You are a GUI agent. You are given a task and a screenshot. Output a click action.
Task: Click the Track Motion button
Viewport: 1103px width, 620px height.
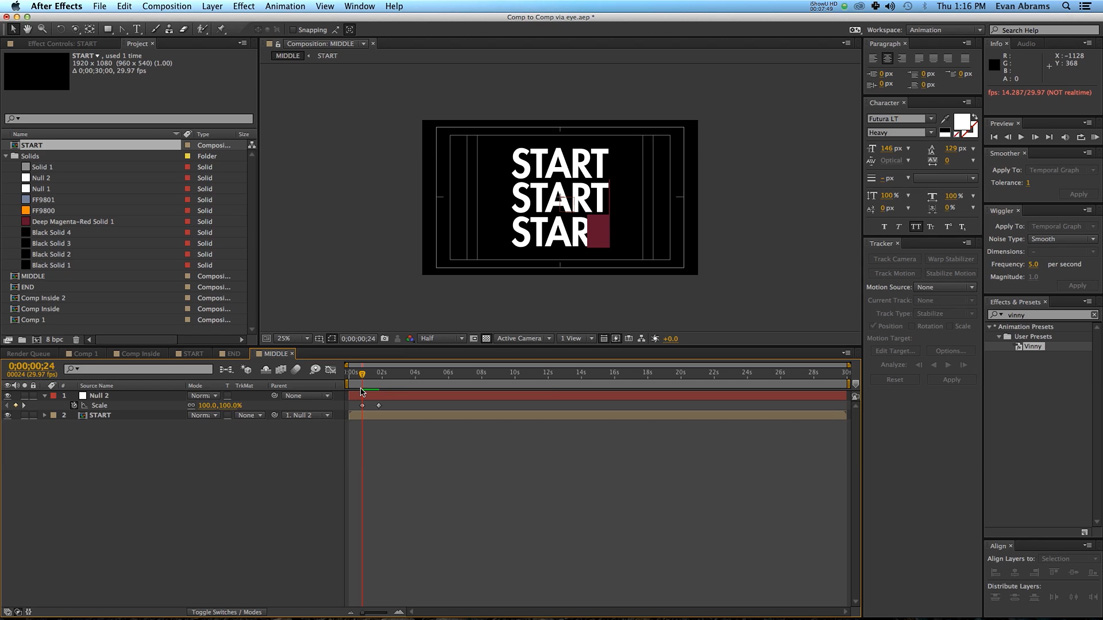point(895,273)
